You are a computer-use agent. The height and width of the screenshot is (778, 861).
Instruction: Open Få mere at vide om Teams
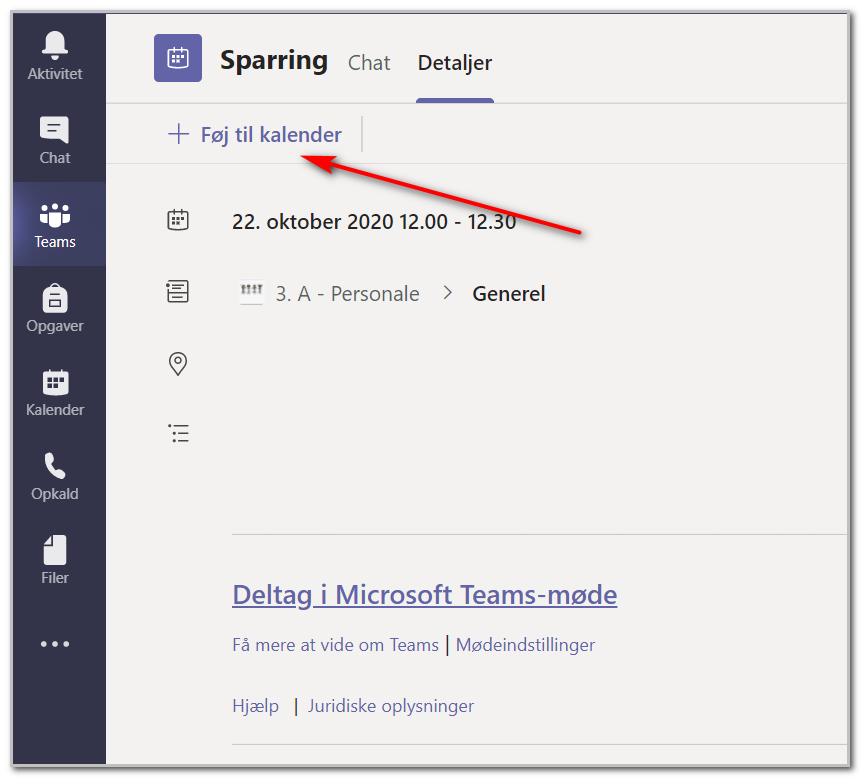point(336,645)
